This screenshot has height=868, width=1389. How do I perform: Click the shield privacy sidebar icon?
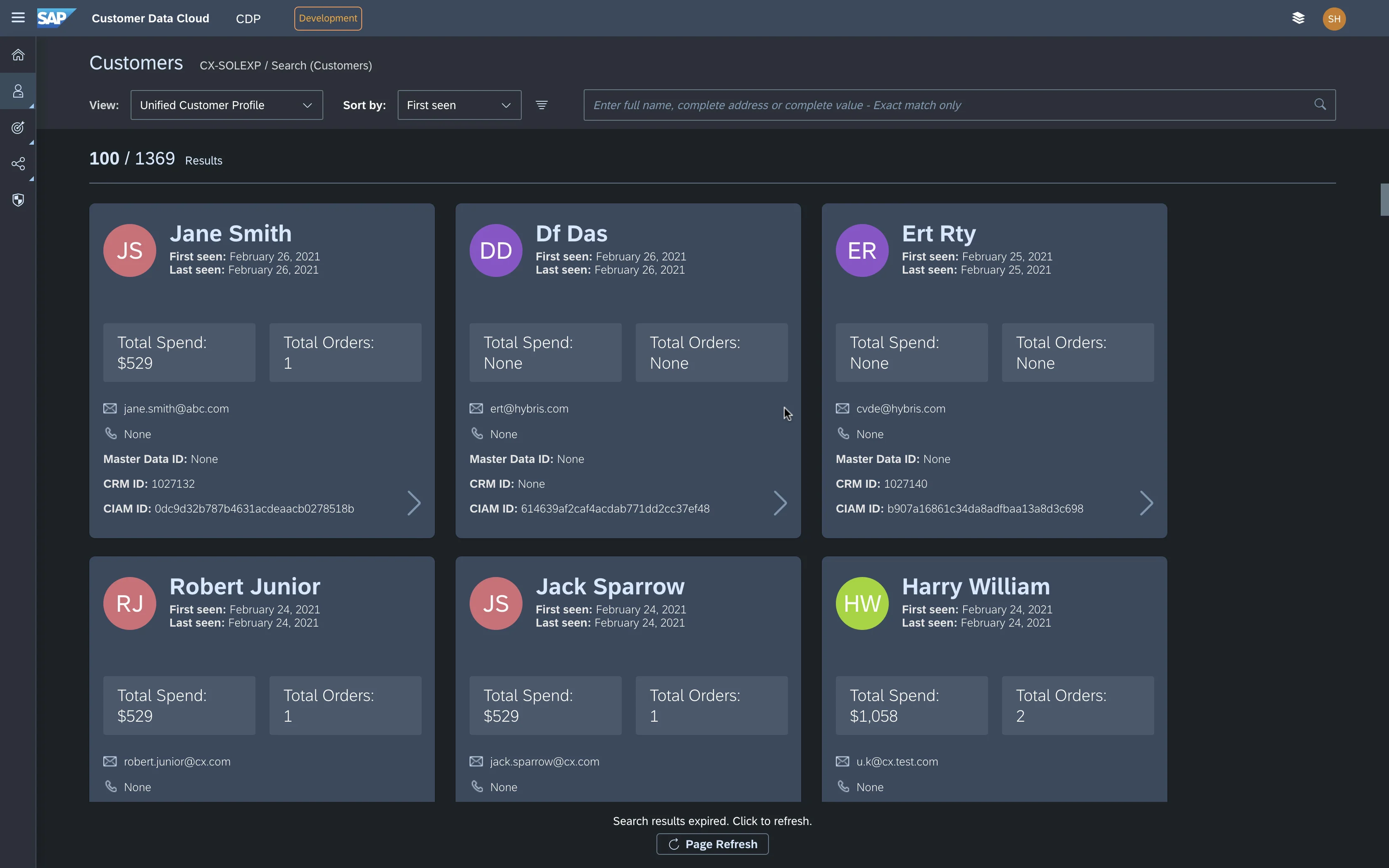point(18,200)
